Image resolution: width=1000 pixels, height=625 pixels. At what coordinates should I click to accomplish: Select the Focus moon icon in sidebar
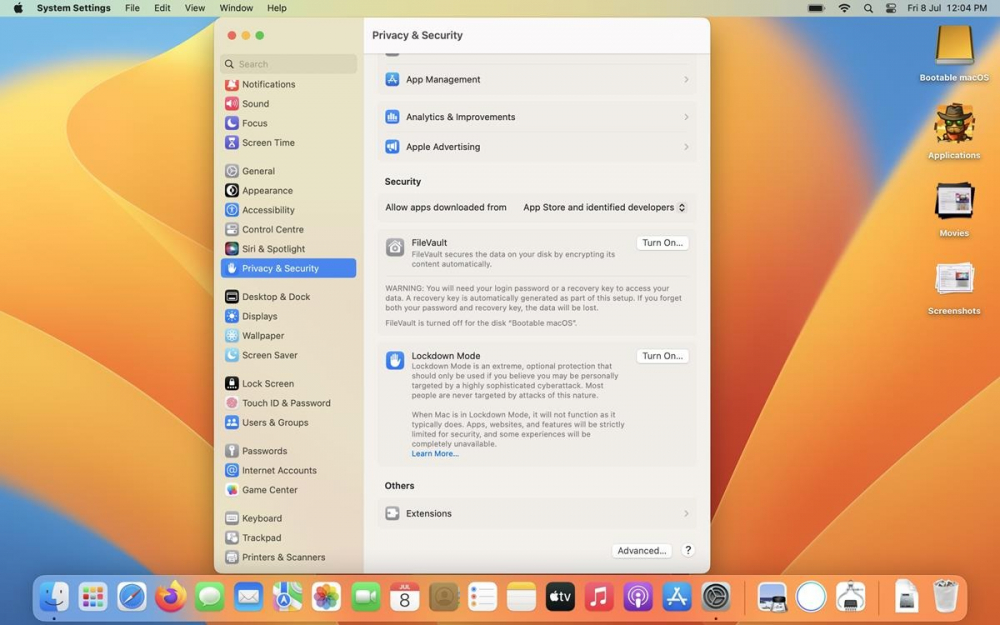(x=232, y=123)
